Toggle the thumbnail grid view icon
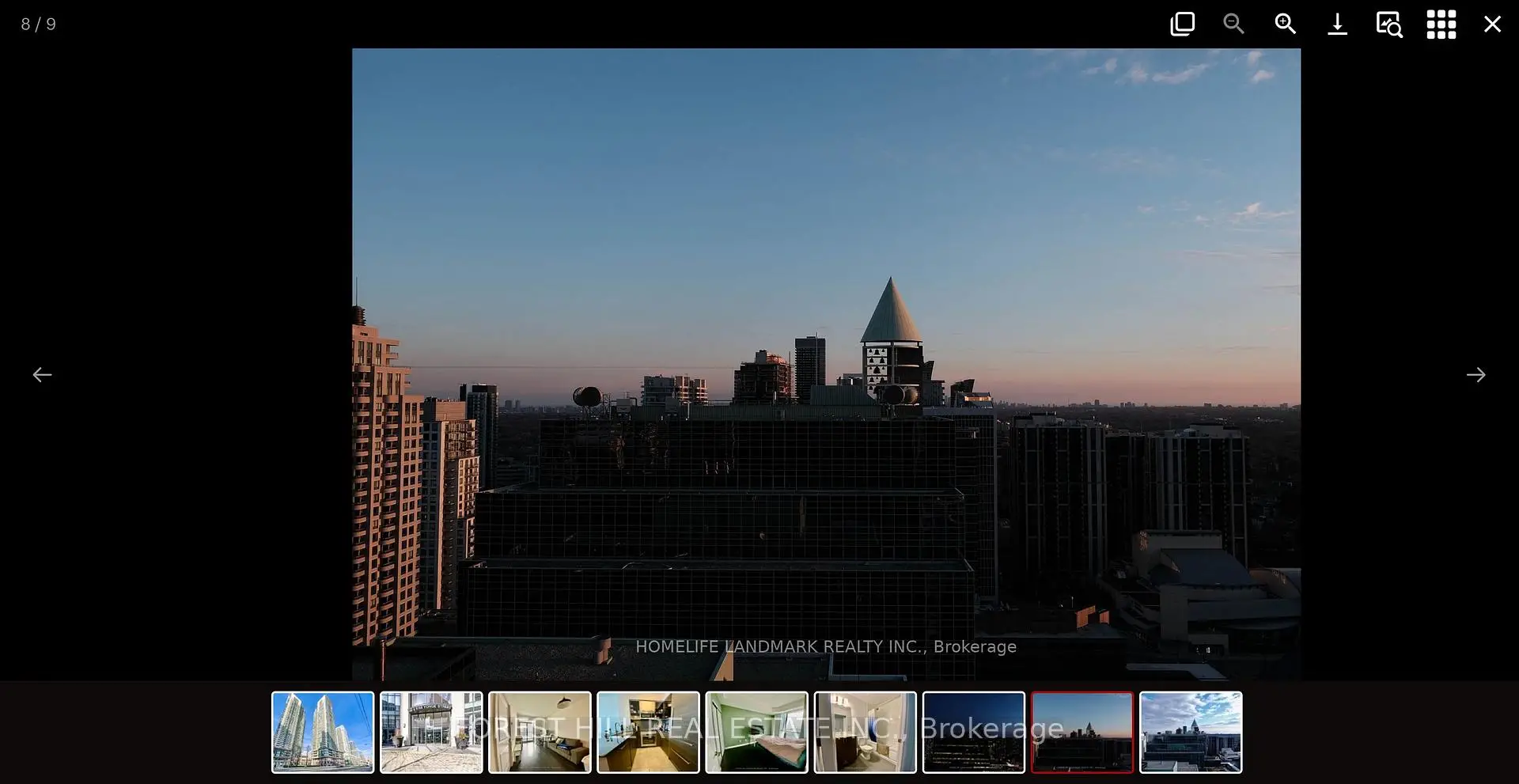 tap(1441, 24)
